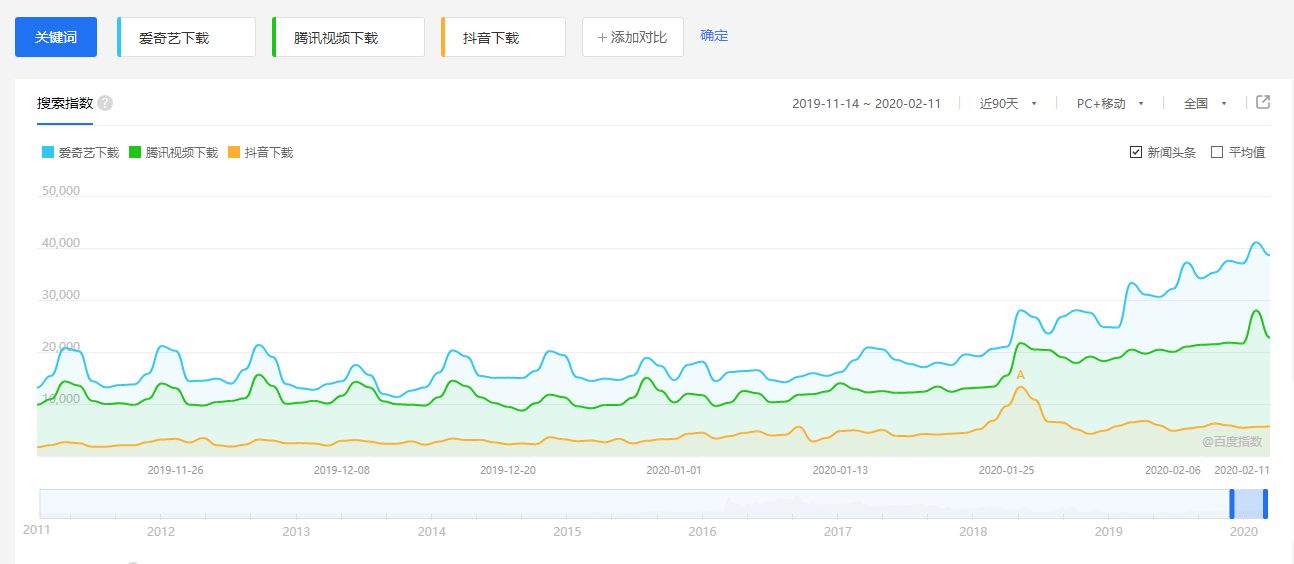Enable the 平均值 checkbox

[x=1217, y=153]
